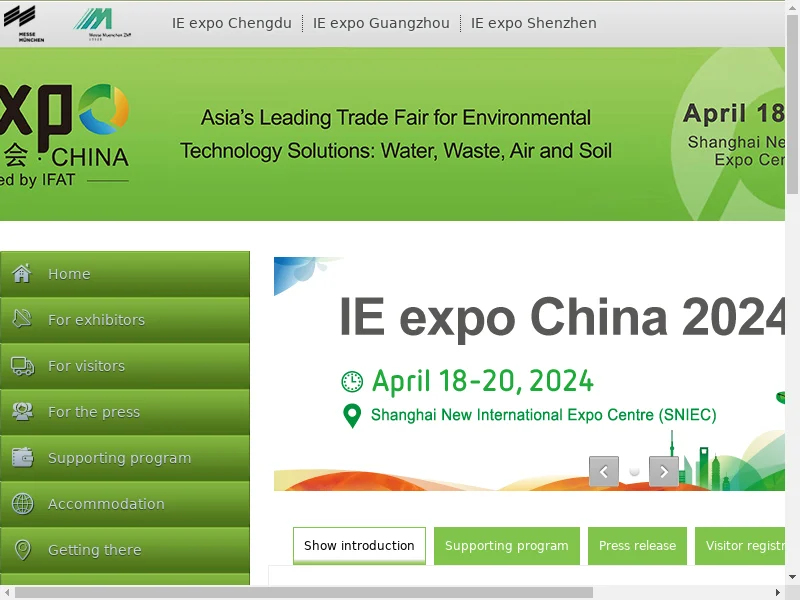Click the IE expo China colorful logo

coord(64,136)
